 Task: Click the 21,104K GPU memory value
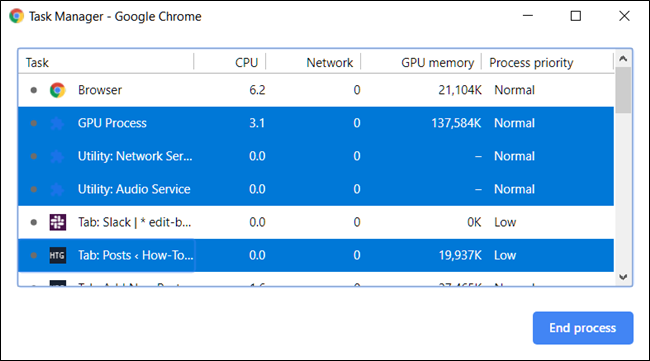460,90
